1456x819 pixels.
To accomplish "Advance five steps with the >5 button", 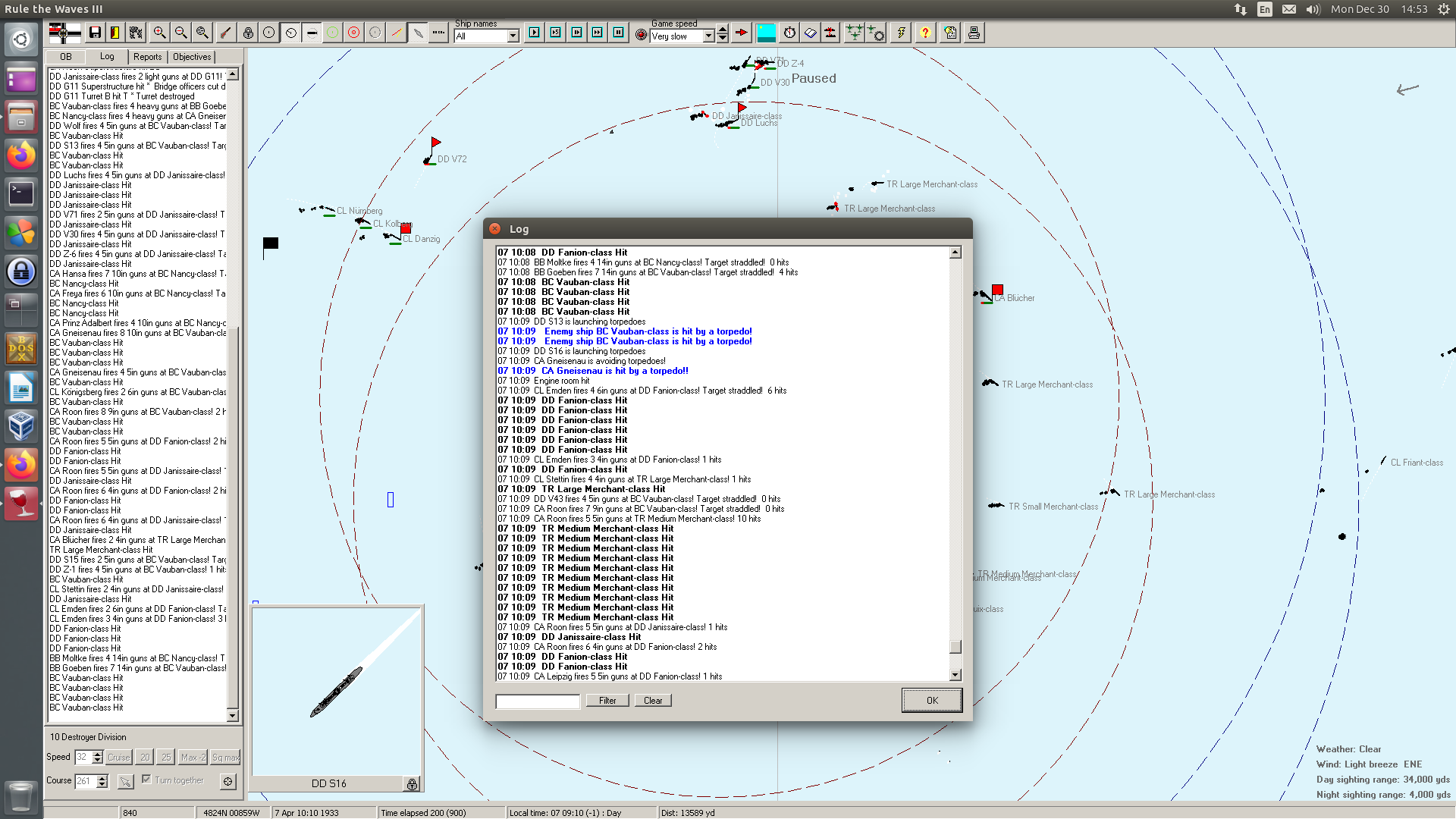I will click(x=555, y=33).
